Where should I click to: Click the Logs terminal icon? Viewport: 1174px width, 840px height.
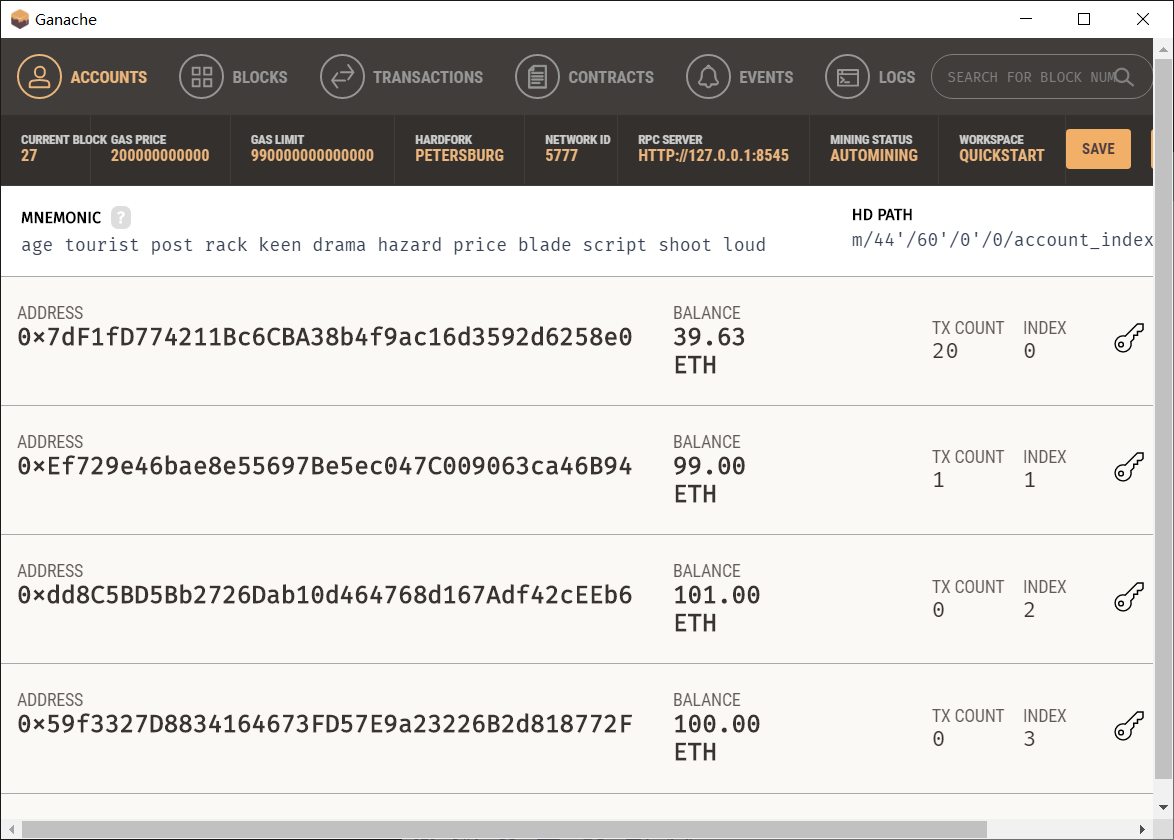847,77
